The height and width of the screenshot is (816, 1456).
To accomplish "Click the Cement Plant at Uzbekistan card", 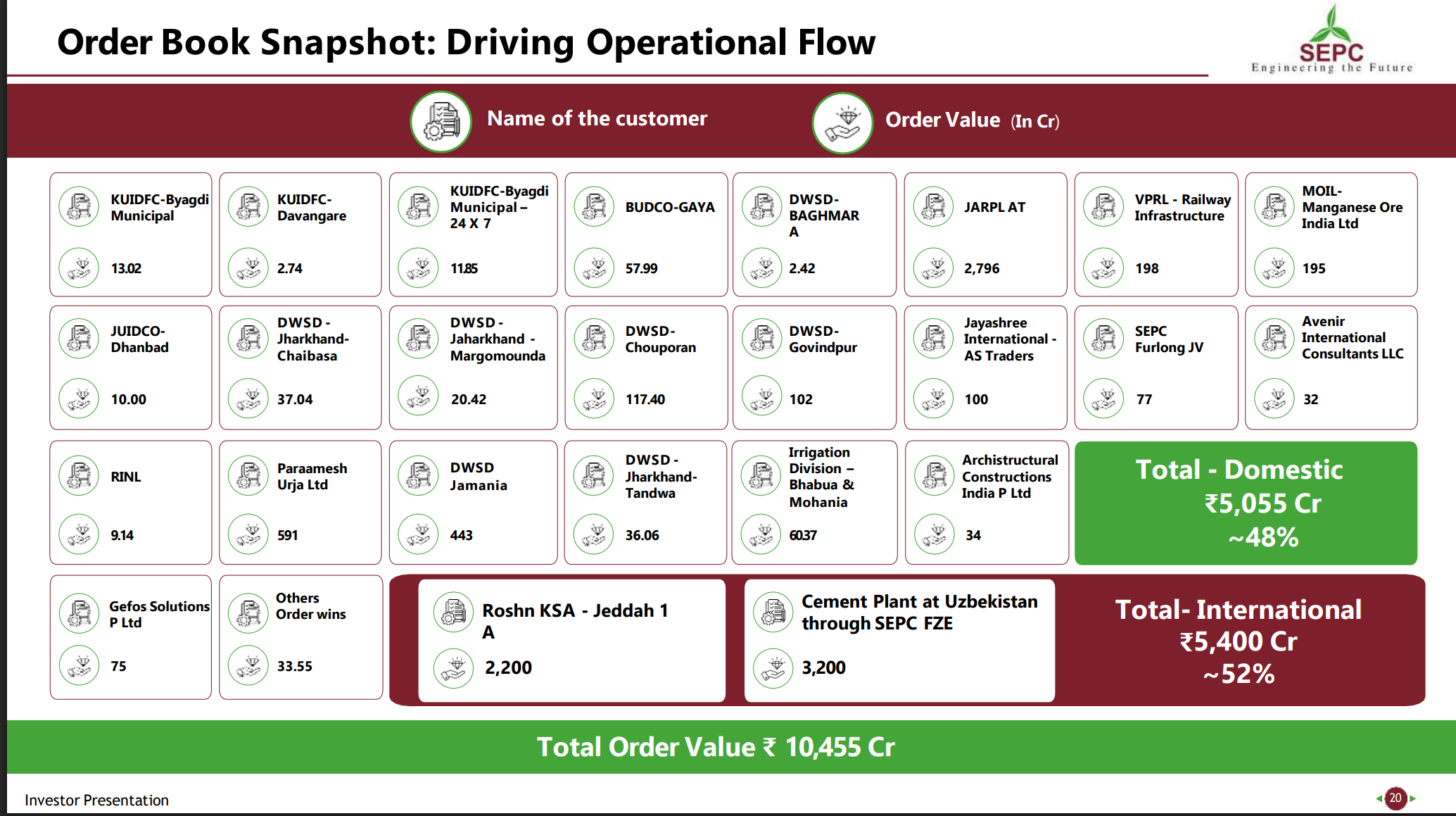I will [899, 640].
